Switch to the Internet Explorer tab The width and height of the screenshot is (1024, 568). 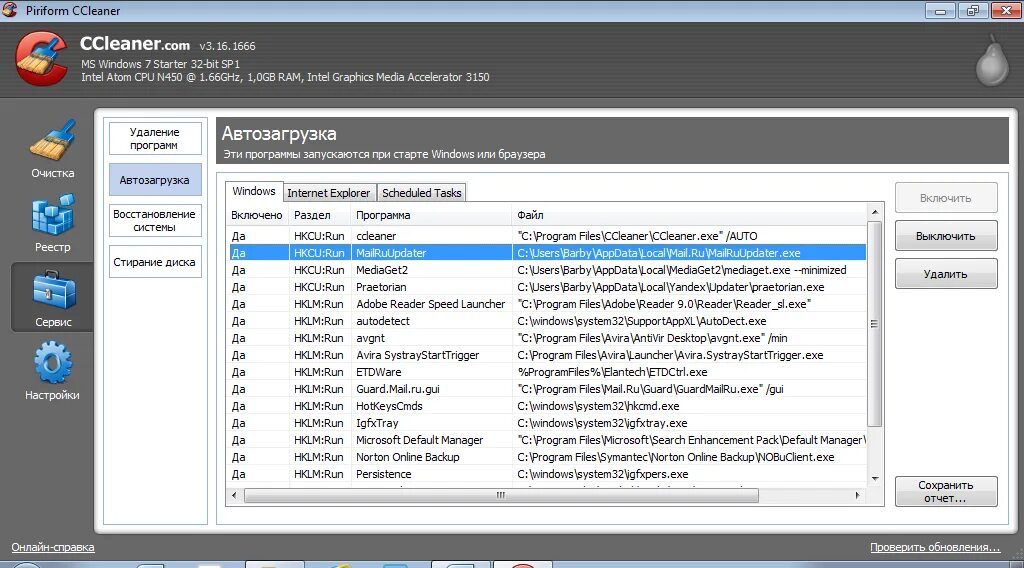click(x=328, y=193)
